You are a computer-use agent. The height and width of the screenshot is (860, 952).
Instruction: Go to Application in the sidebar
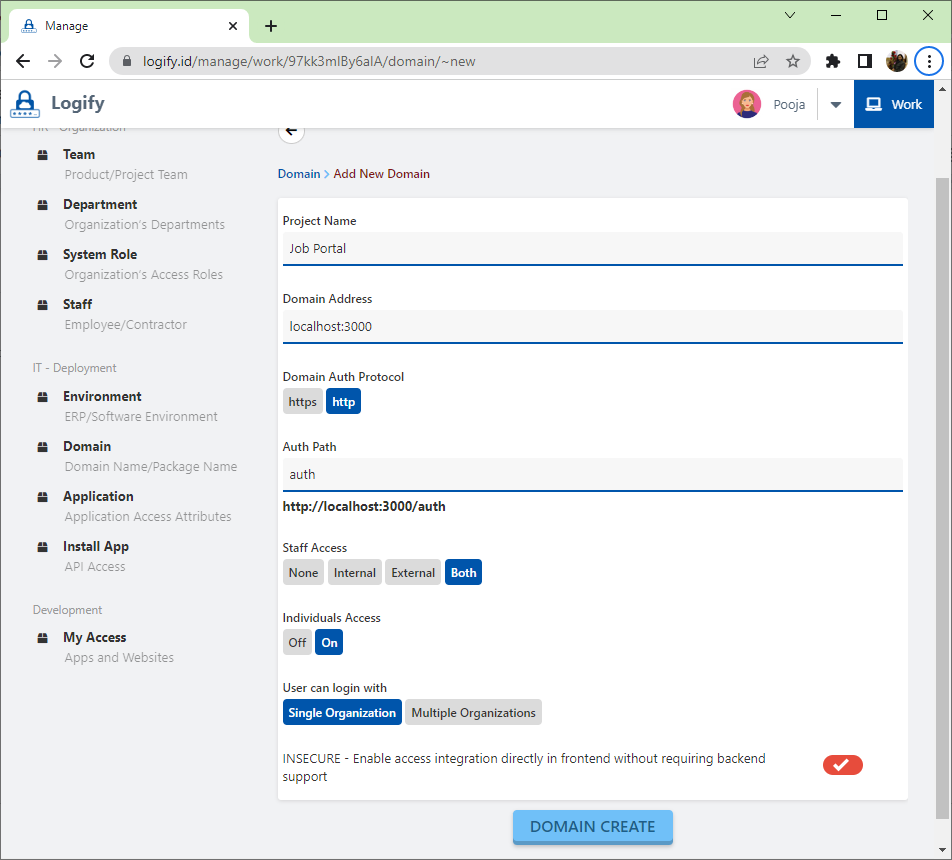[x=98, y=497]
